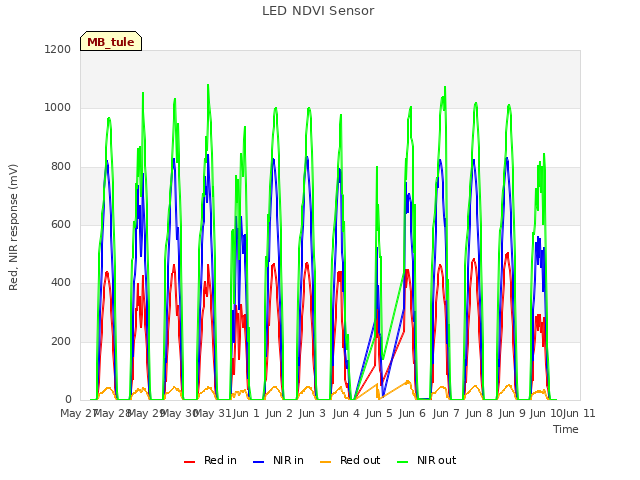Toggle the Red out legend entry
Screen dimensions: 640x480
[350, 460]
